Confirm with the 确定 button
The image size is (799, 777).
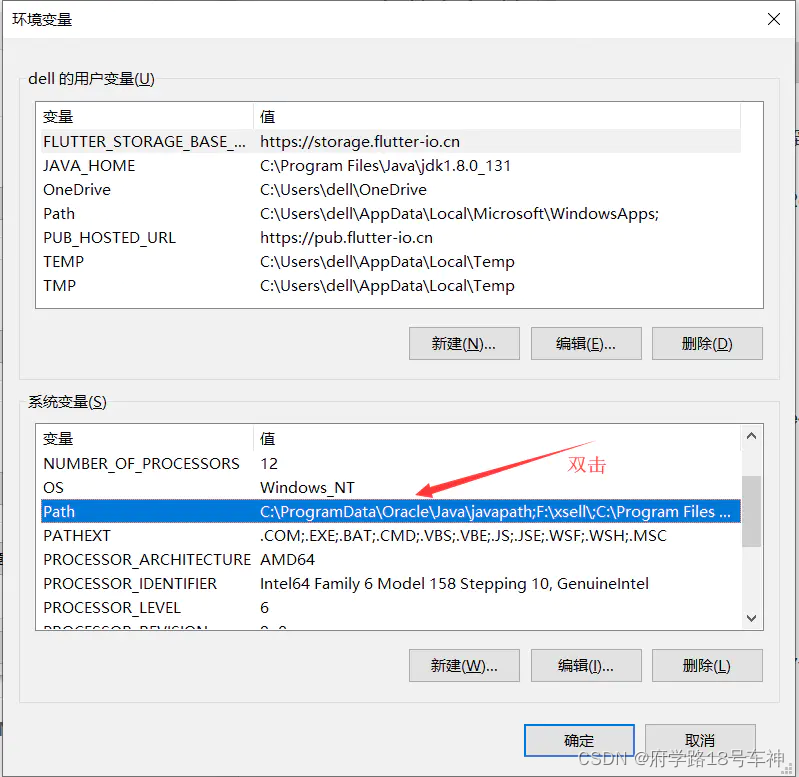[579, 740]
